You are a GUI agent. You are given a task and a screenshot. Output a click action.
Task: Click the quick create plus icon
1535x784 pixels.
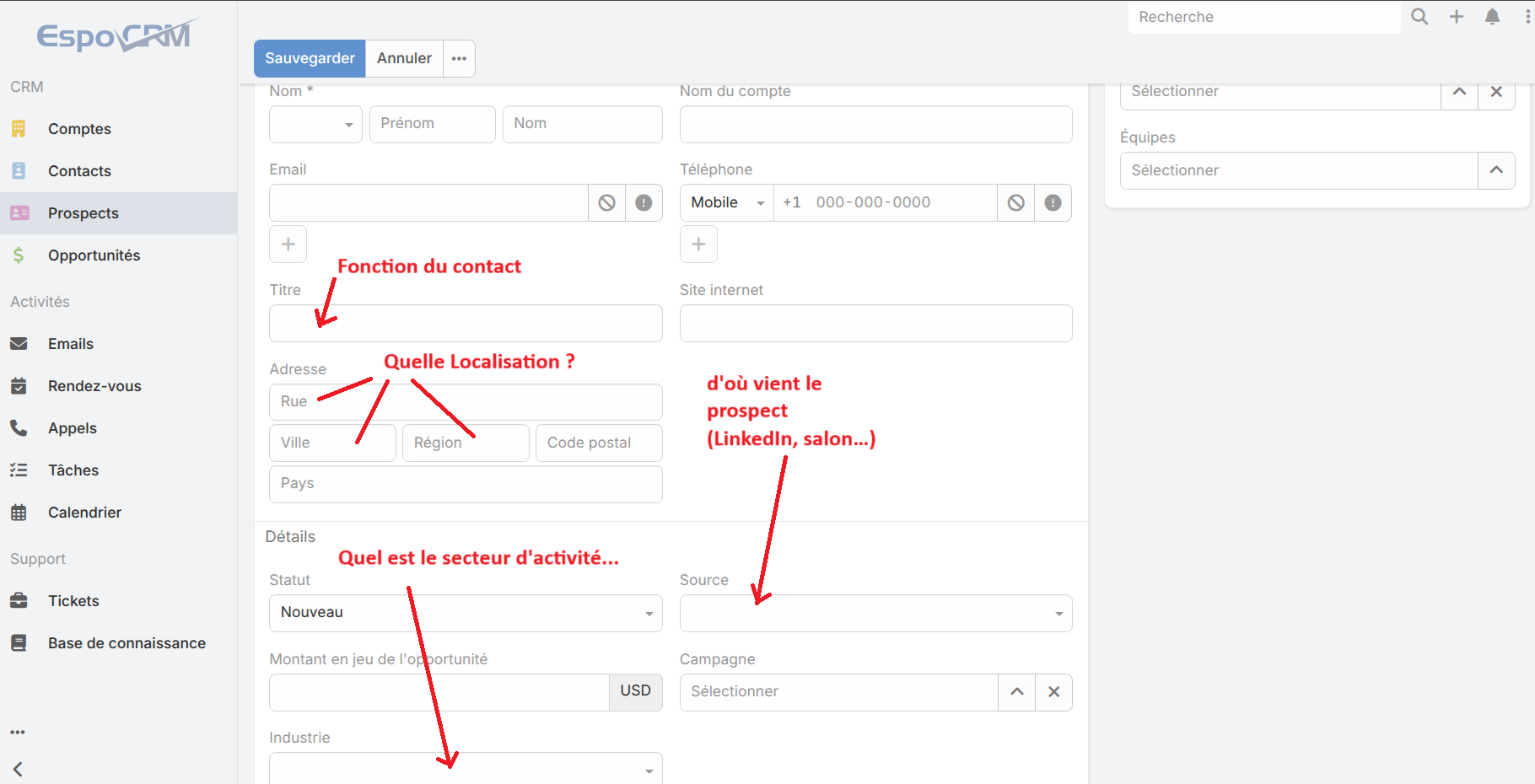coord(1457,17)
